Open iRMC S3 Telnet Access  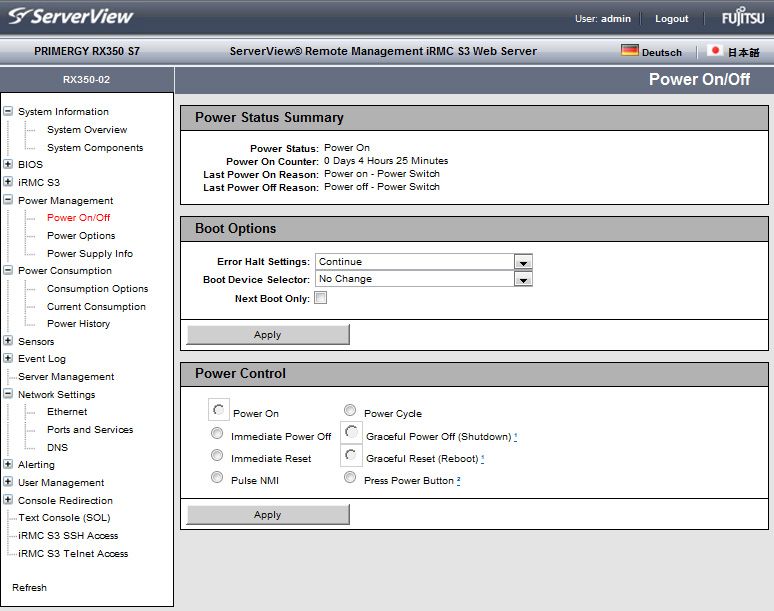[73, 553]
